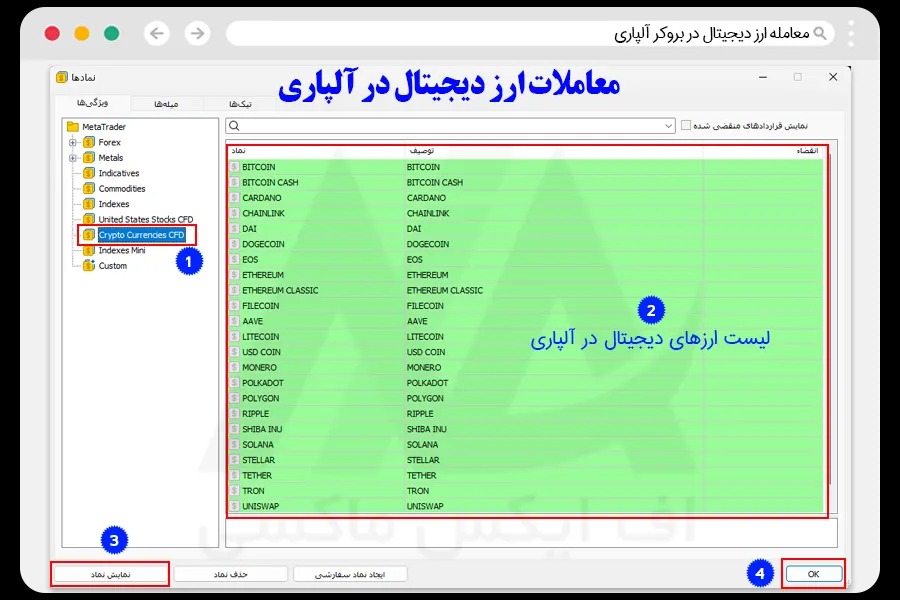
Task: Click the symbol icon beside ETHEREUM row
Action: [234, 275]
